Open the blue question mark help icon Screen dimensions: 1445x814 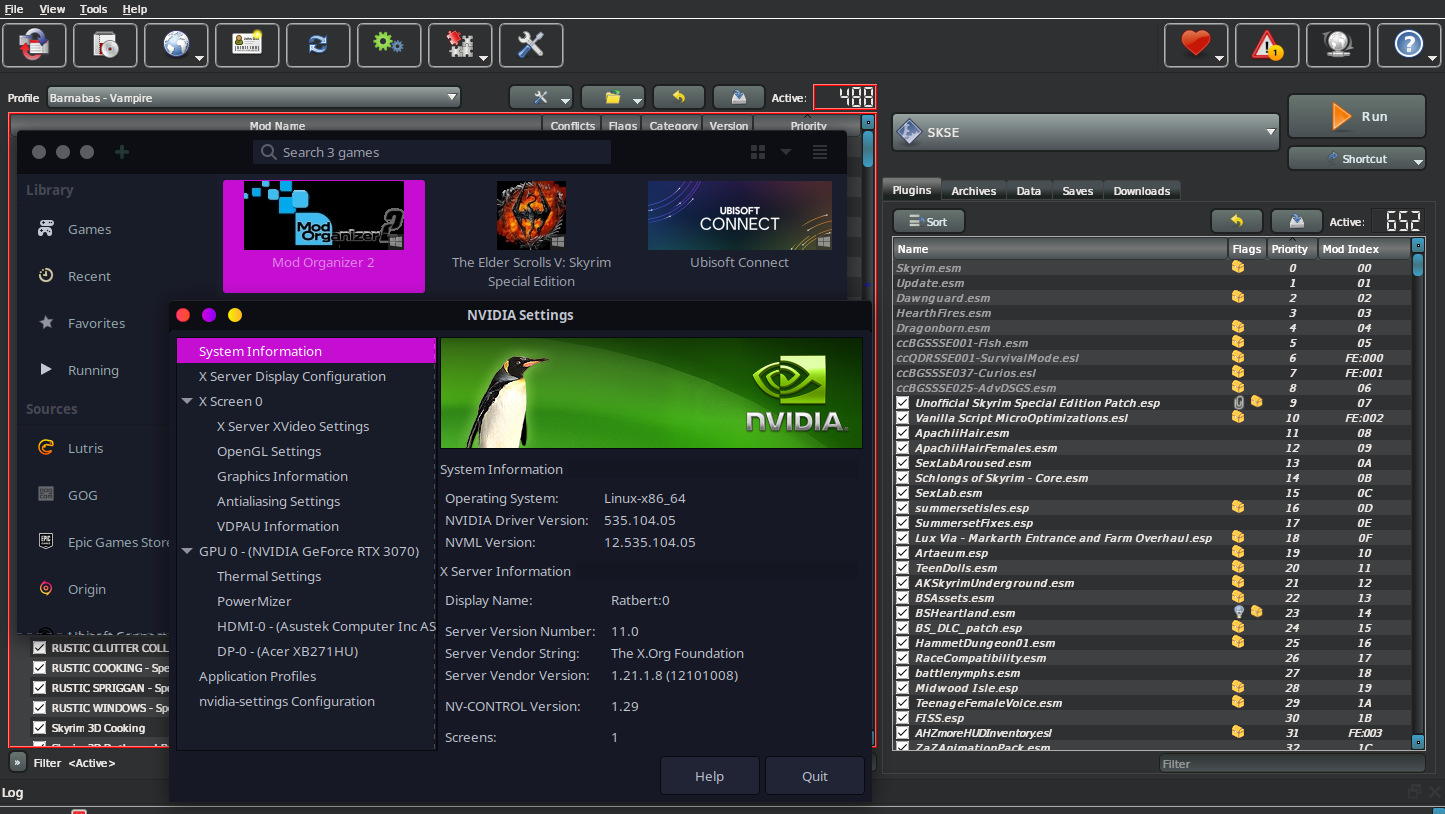pos(1409,45)
